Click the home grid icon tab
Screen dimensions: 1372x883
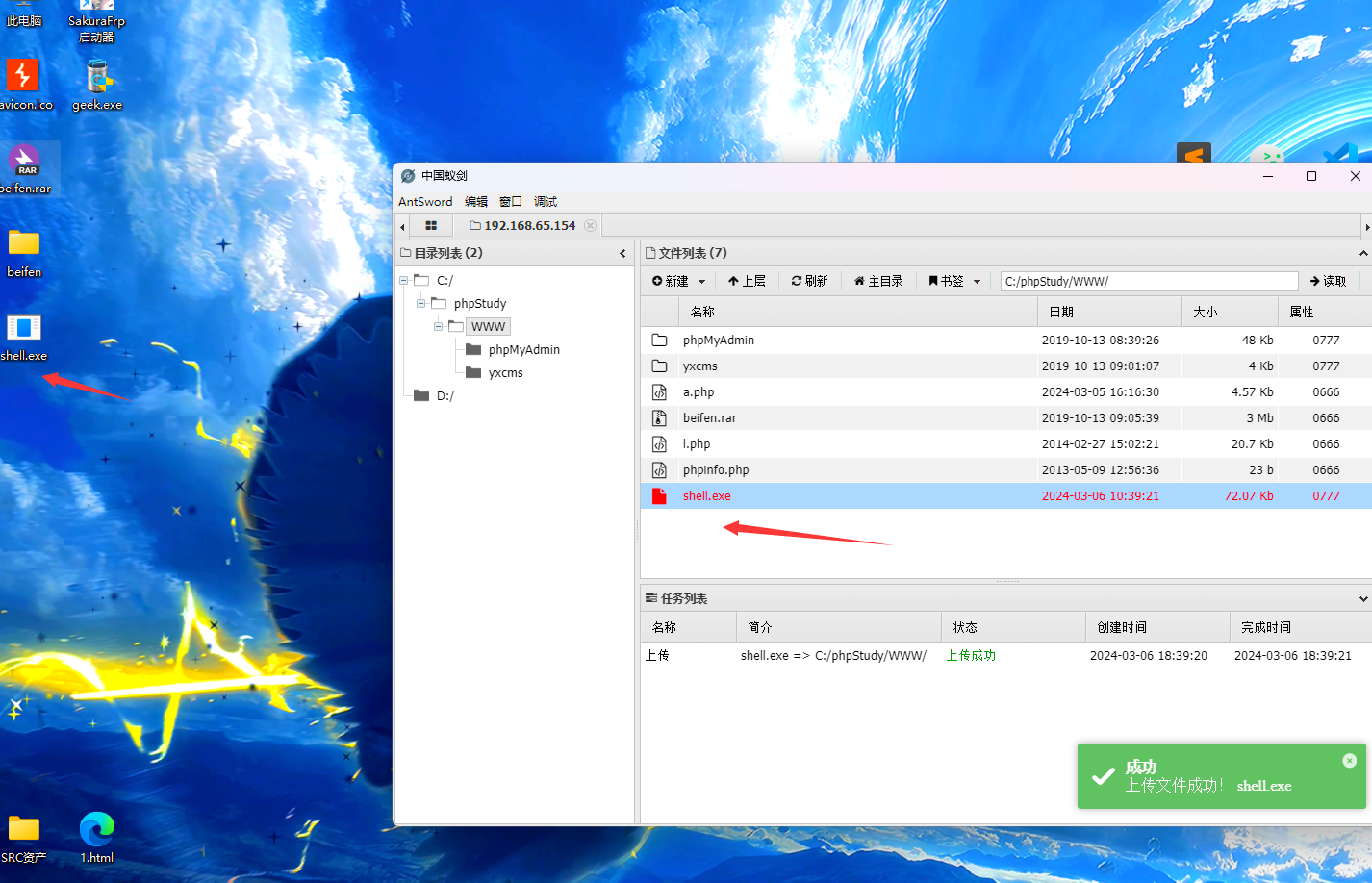click(431, 226)
